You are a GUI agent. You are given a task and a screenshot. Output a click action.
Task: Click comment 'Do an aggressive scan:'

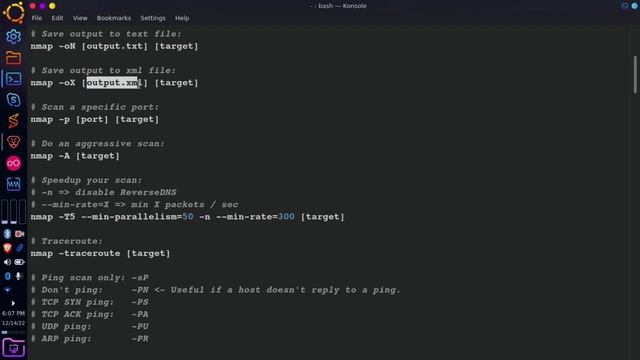tap(98, 144)
